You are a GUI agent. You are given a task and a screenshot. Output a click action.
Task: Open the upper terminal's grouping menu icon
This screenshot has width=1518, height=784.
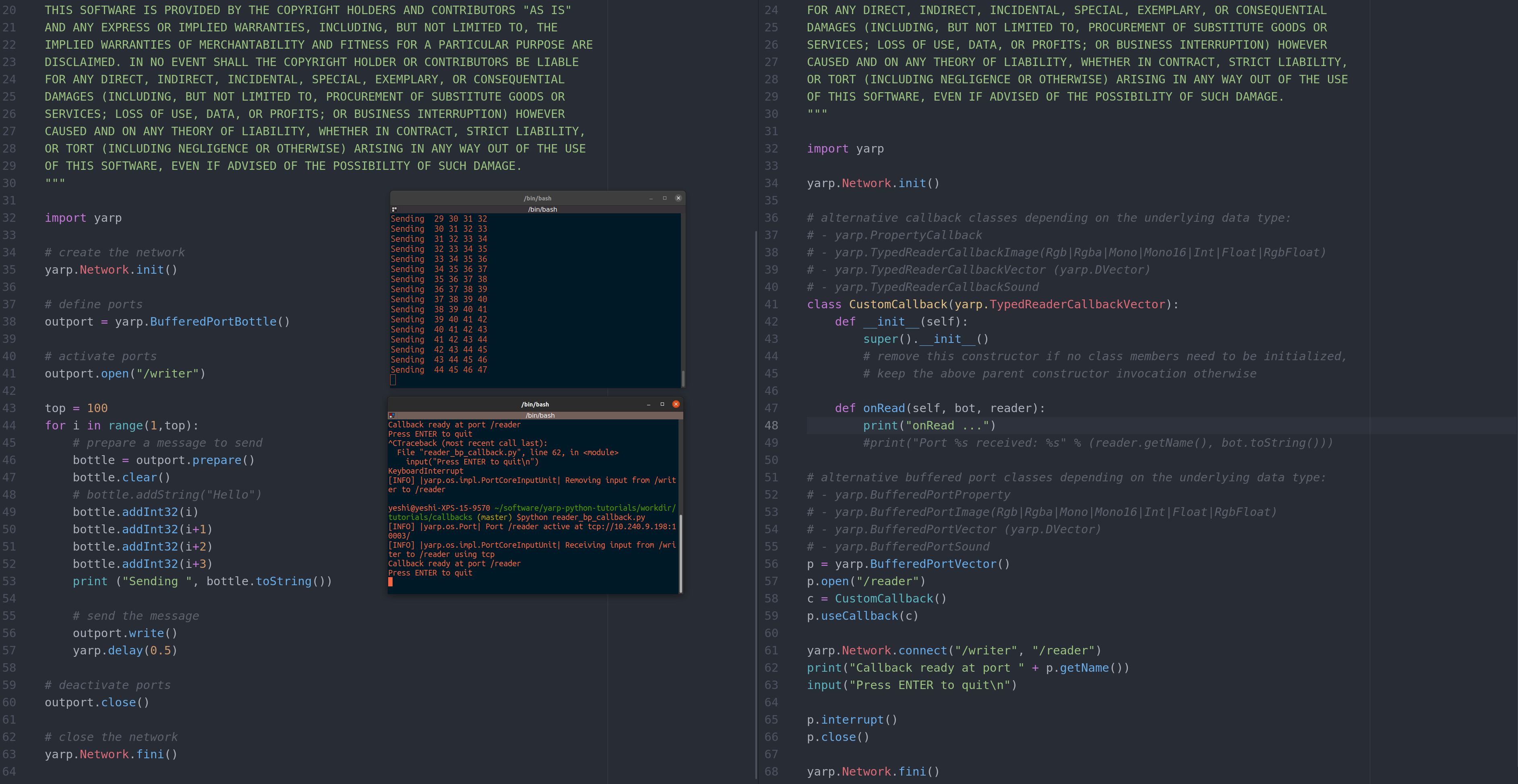tap(394, 209)
